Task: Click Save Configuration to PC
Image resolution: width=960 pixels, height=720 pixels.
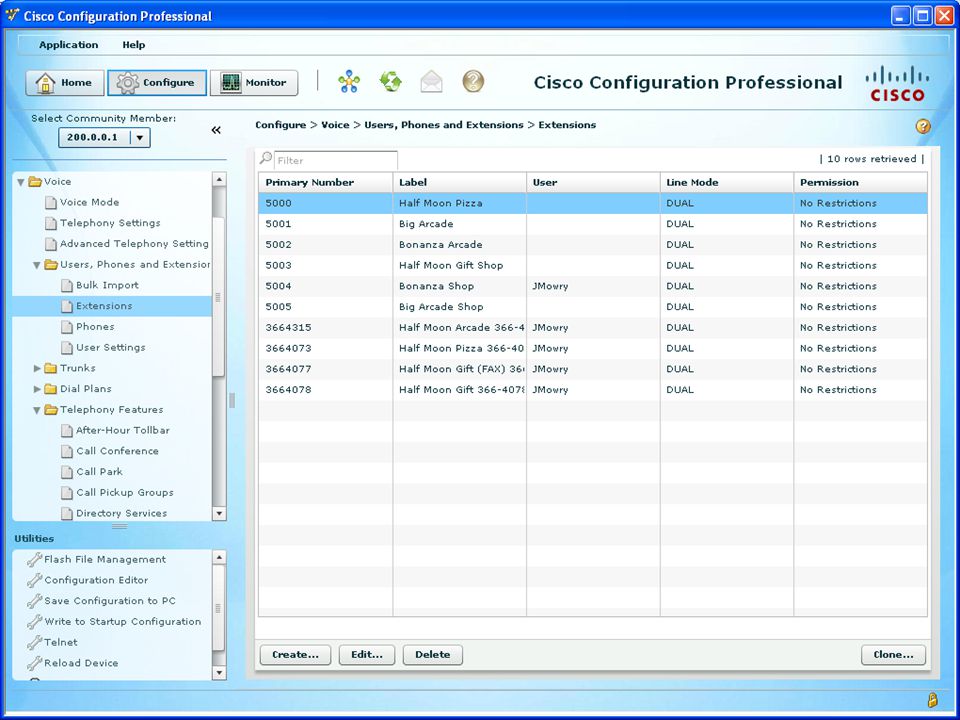Action: click(110, 601)
